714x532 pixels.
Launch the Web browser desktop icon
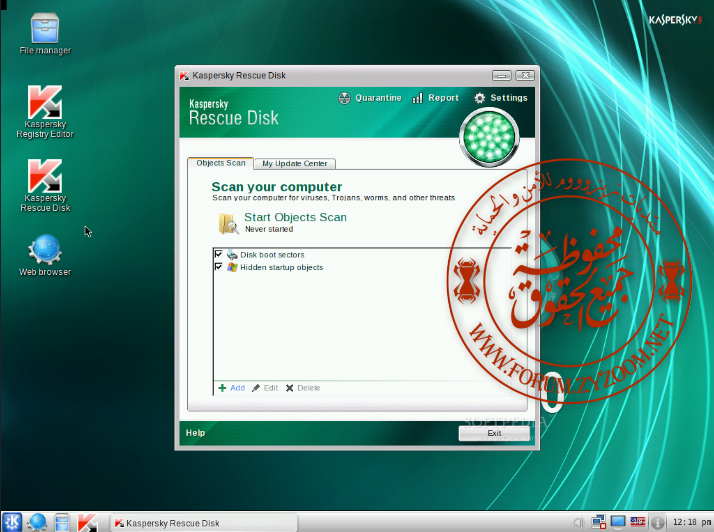pos(45,255)
